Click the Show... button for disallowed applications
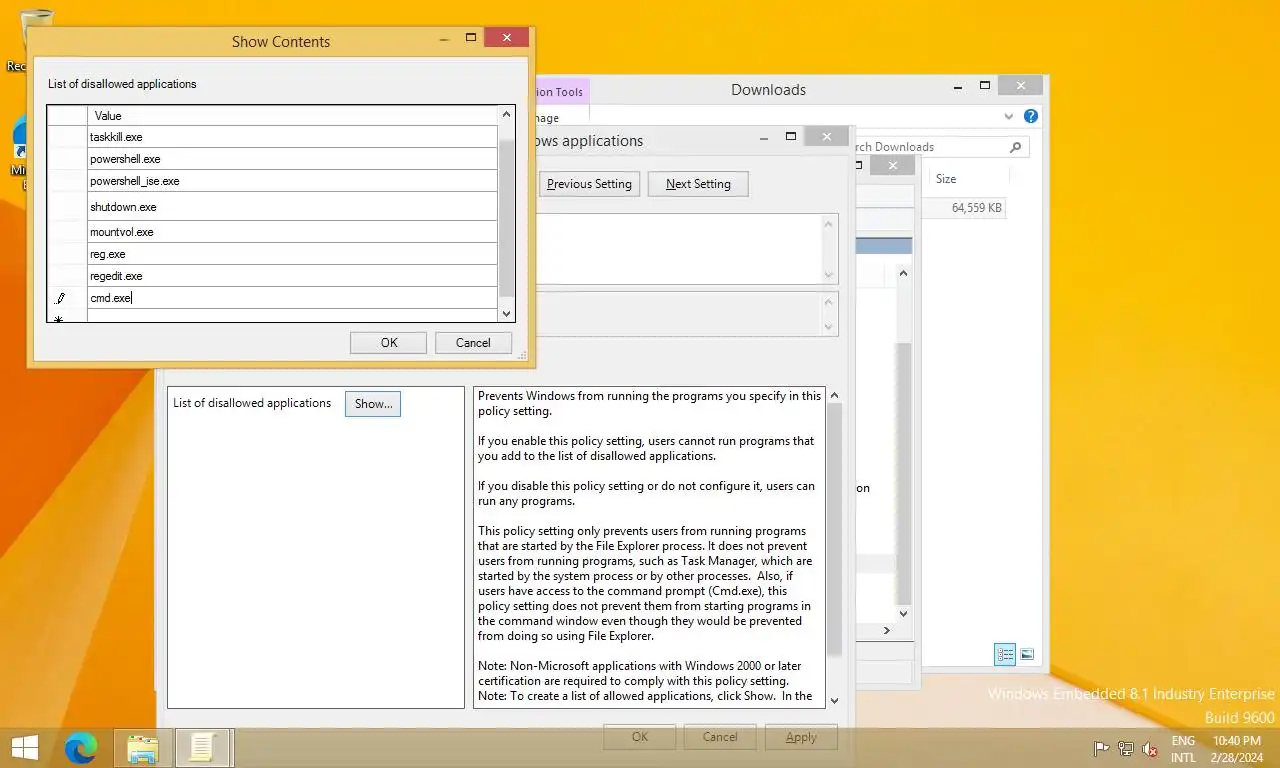Image resolution: width=1280 pixels, height=768 pixels. tap(373, 404)
